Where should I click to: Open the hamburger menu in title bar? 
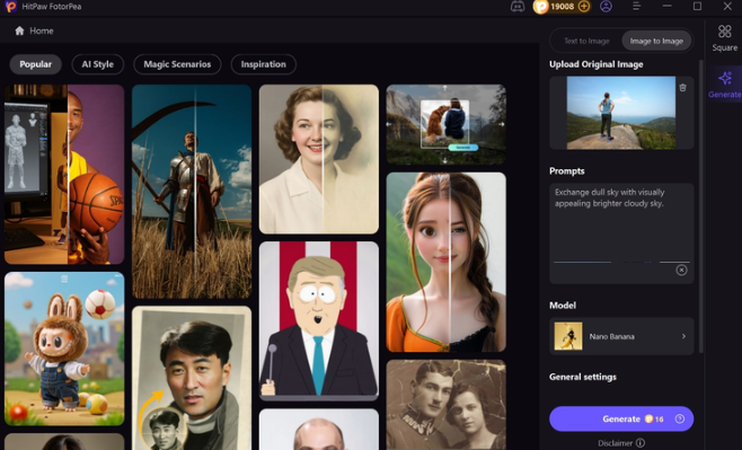(637, 7)
